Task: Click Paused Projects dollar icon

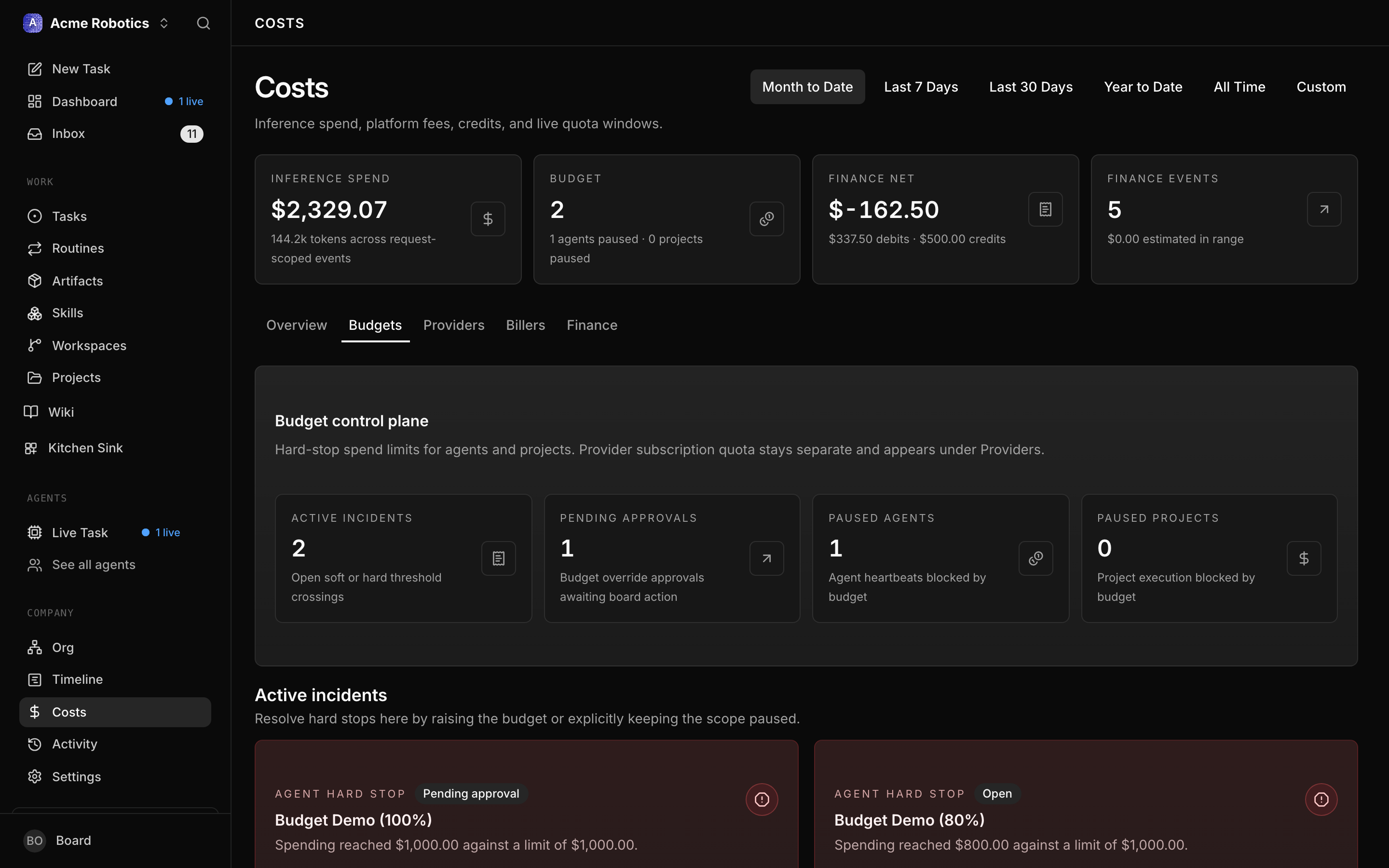Action: point(1304,558)
